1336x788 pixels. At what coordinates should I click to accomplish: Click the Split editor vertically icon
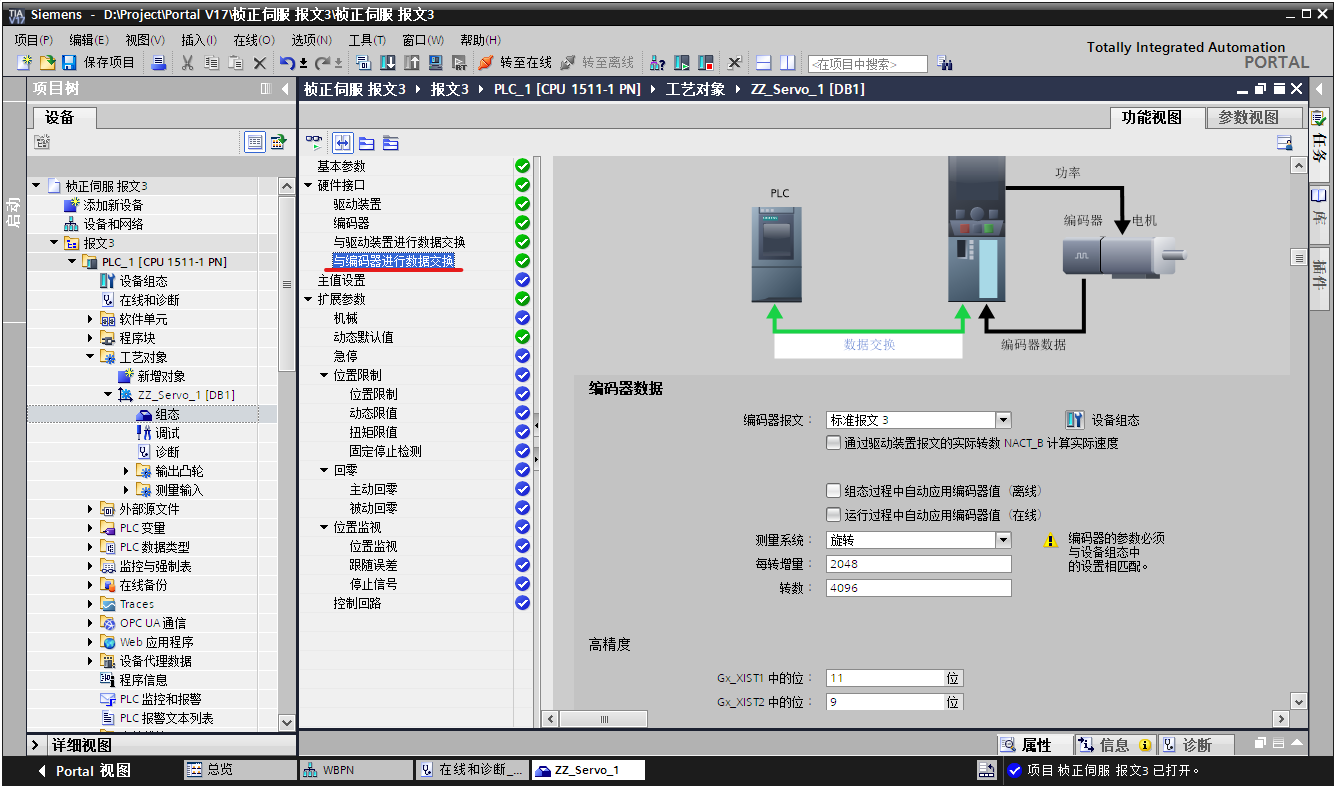click(788, 63)
